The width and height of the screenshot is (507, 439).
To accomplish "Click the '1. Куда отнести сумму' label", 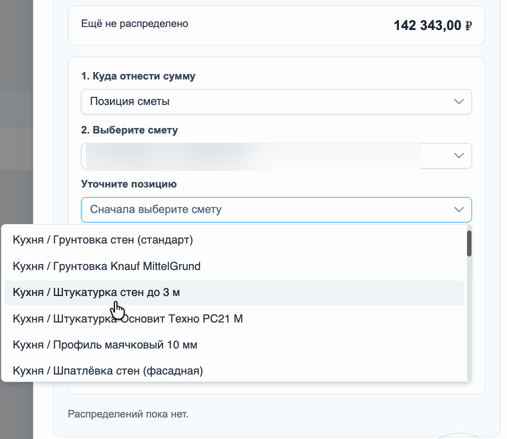I will pos(138,76).
